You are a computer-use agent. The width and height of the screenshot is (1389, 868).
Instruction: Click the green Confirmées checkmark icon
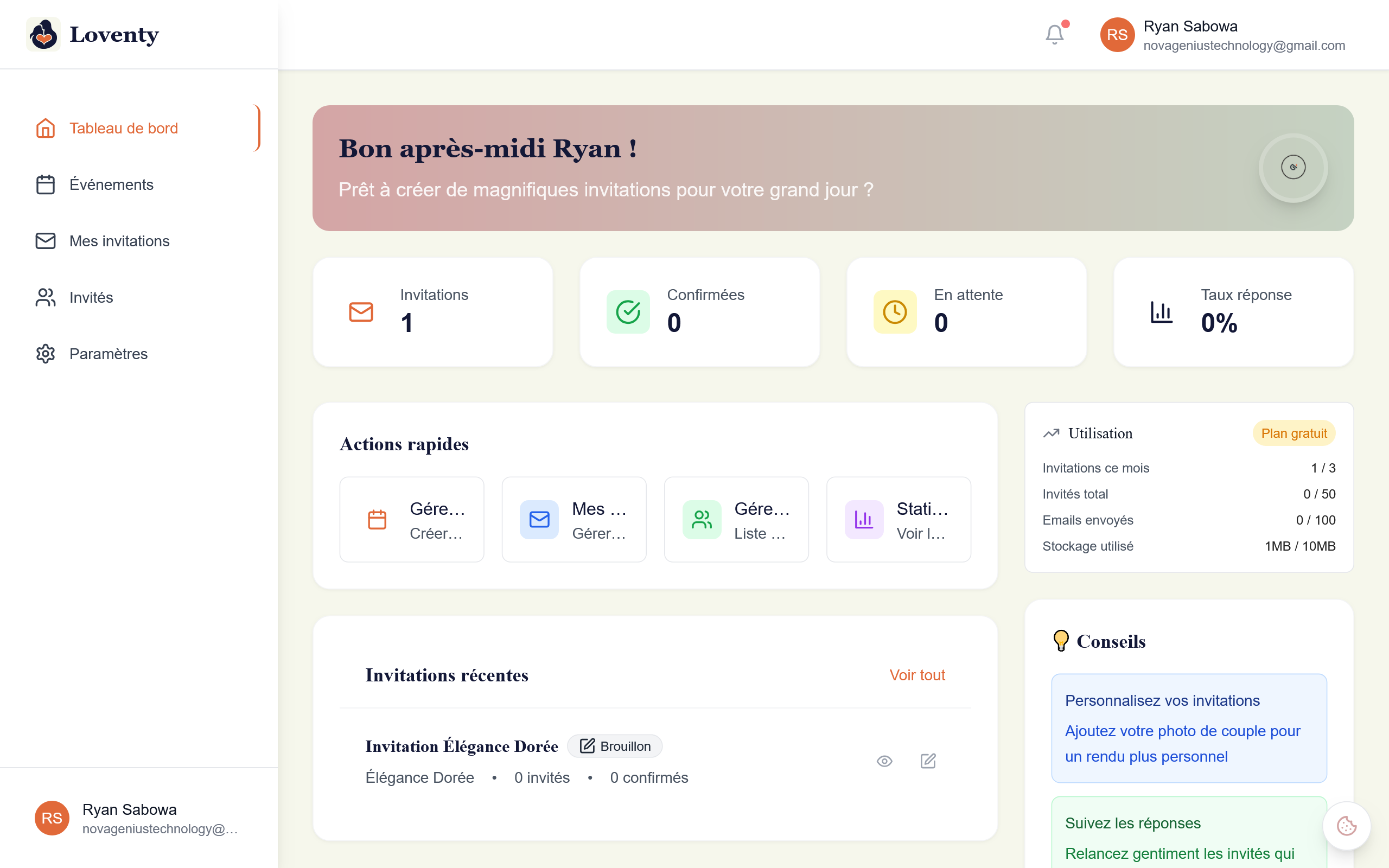pyautogui.click(x=628, y=312)
